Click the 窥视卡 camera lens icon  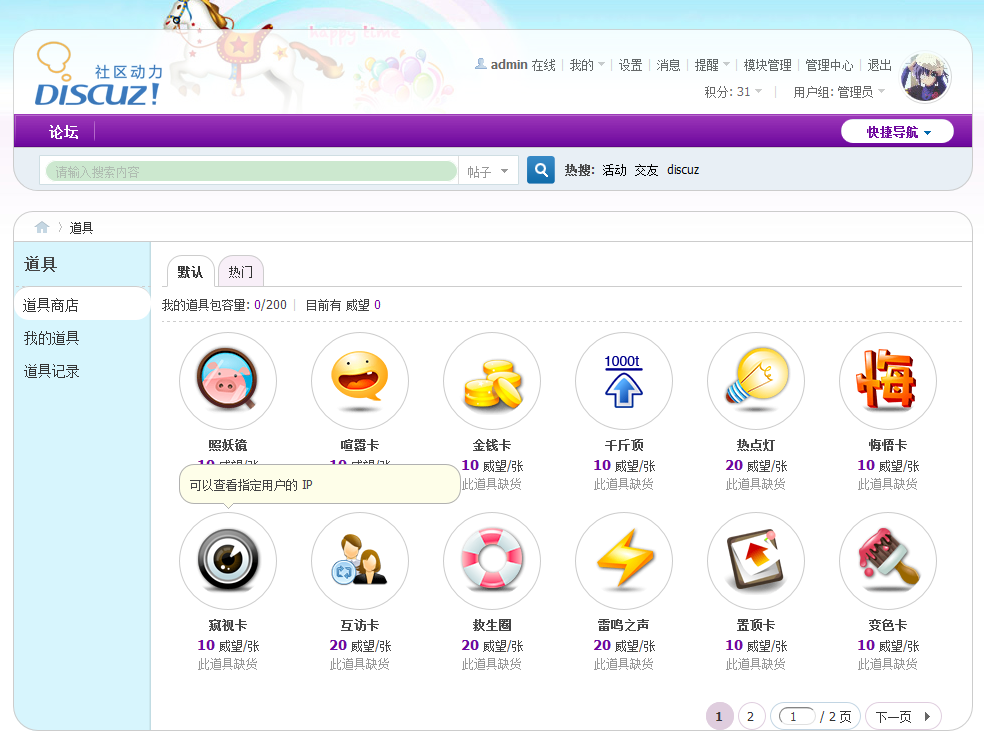227,561
